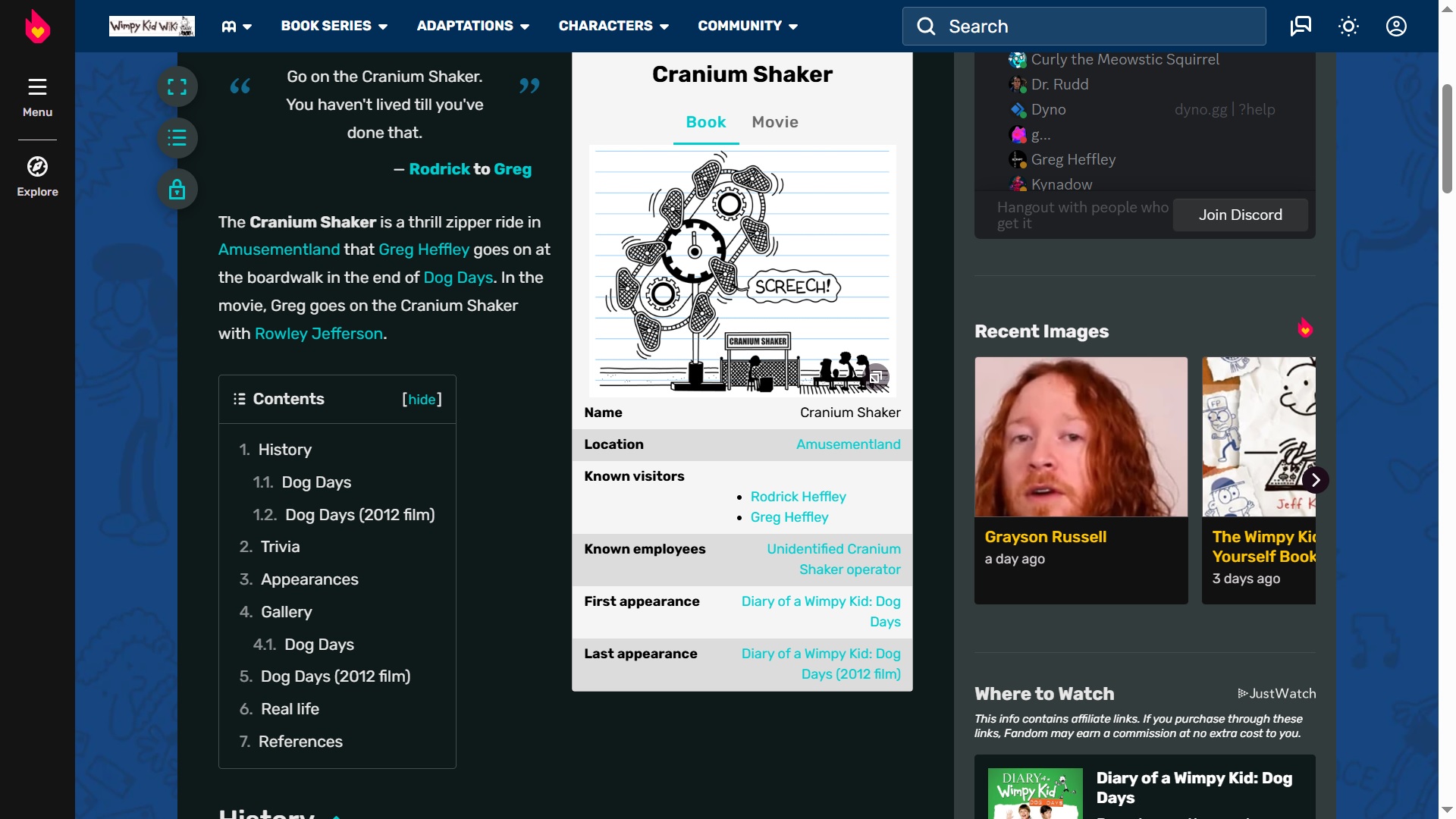Open the Dog Days book cover thumbnail
The image size is (1456, 819).
point(1035,793)
